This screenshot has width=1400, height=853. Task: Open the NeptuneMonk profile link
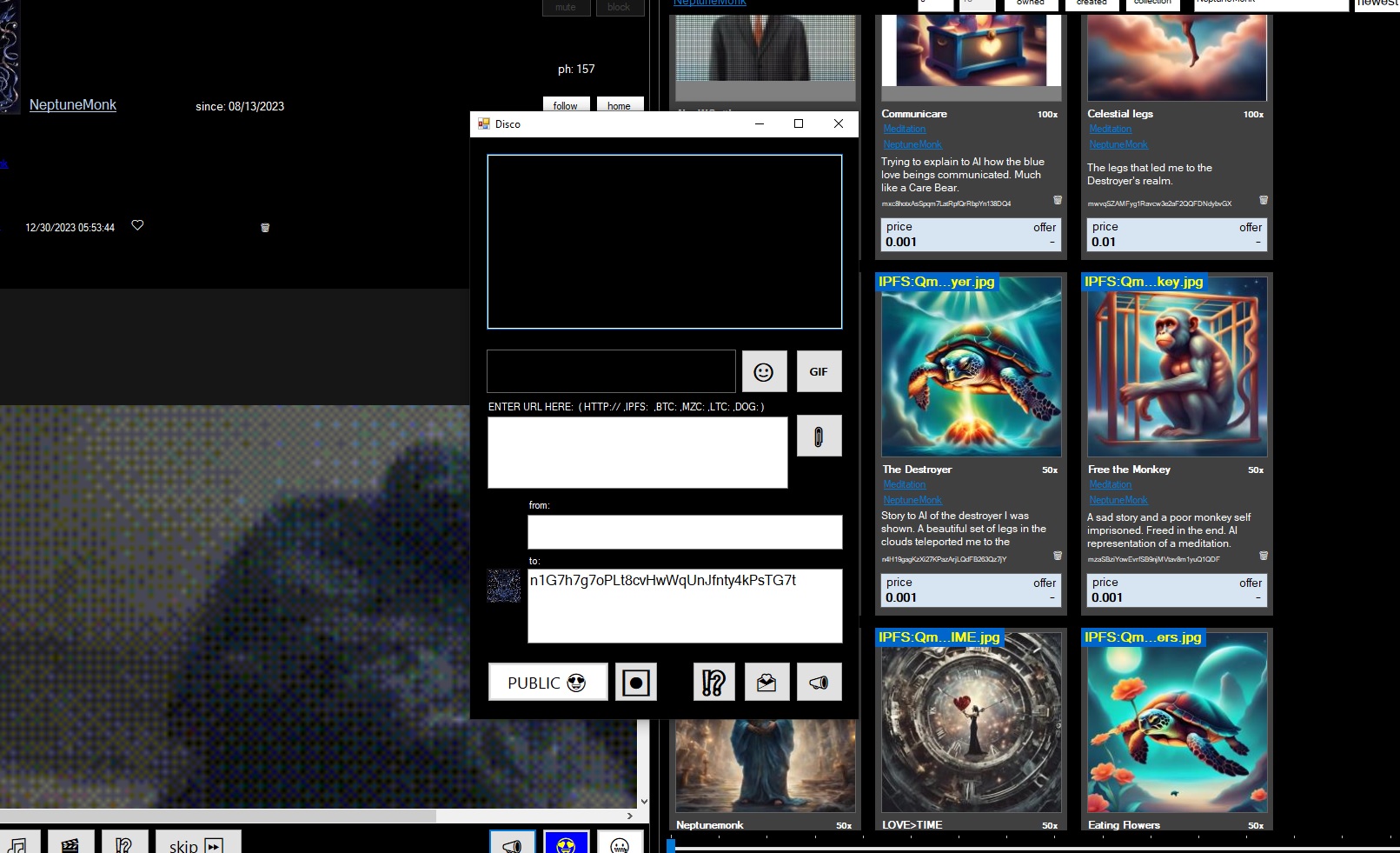tap(73, 104)
